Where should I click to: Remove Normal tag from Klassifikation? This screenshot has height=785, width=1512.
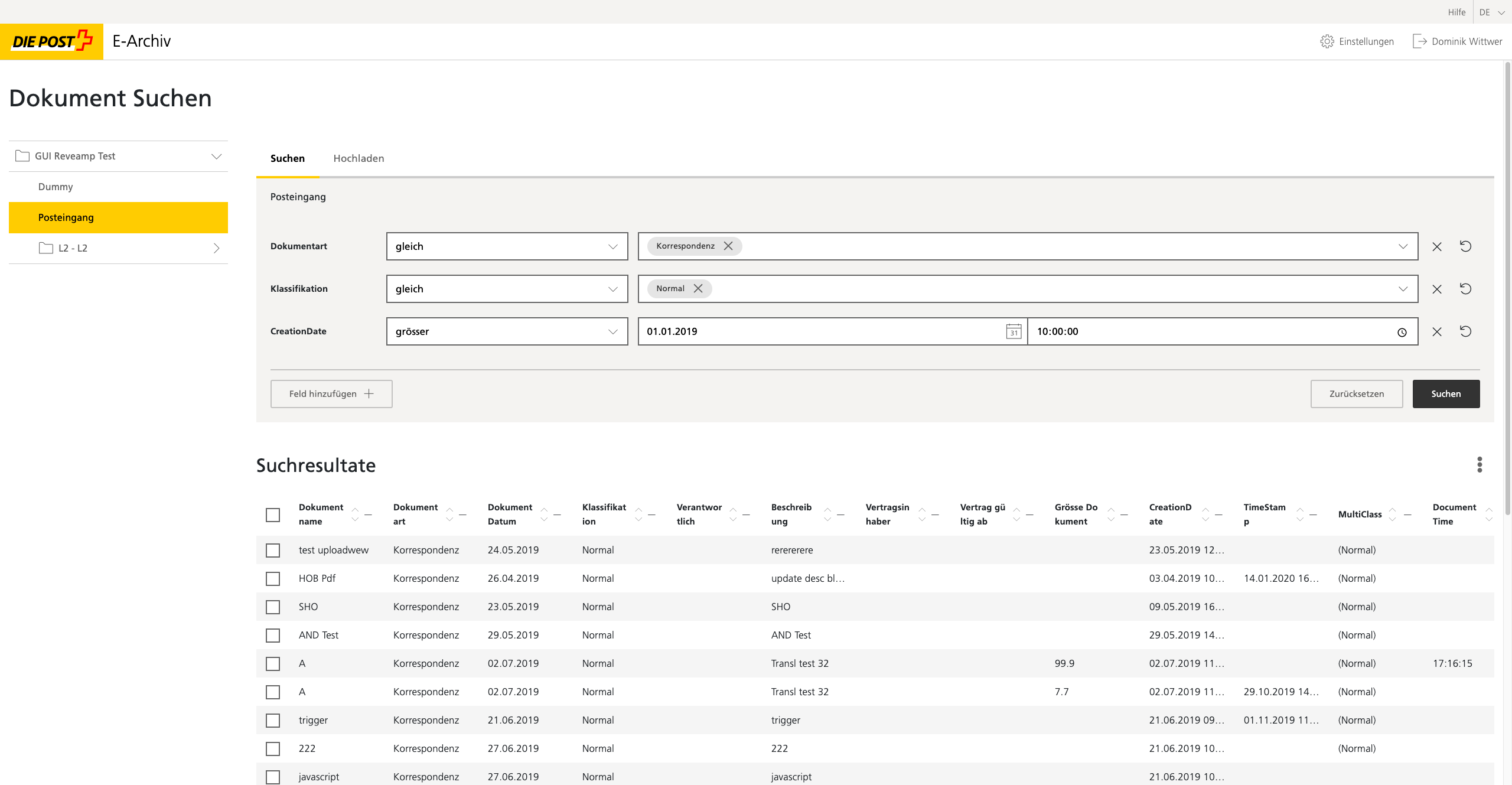[x=698, y=288]
